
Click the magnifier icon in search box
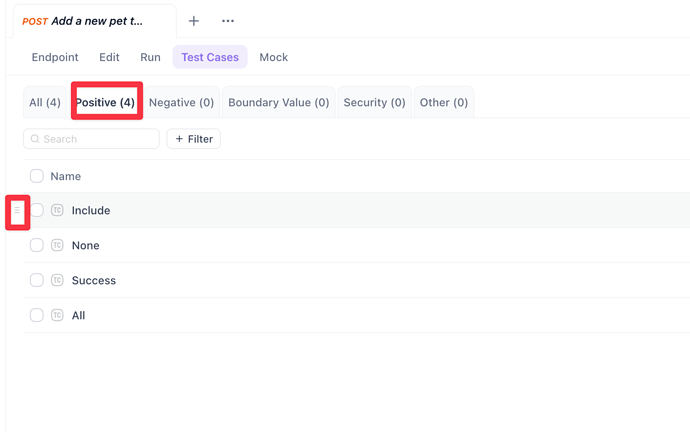35,139
